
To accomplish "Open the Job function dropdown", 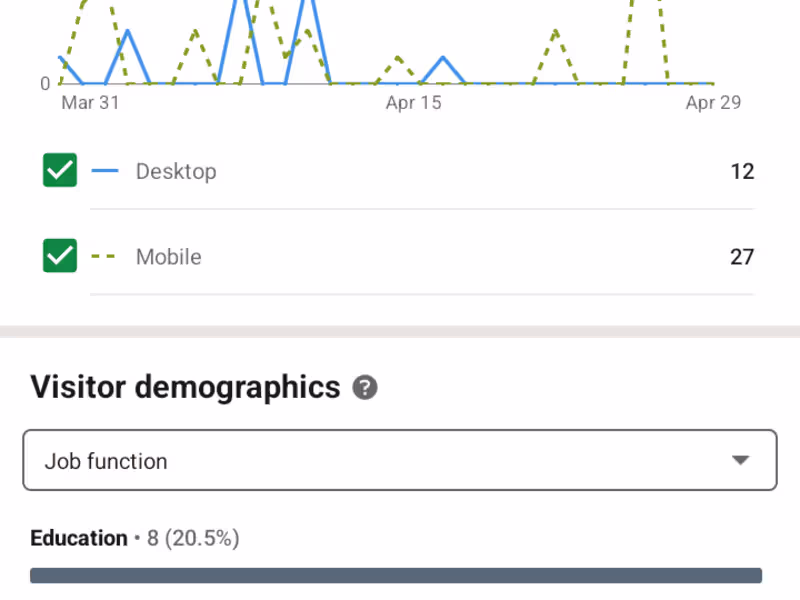I will pos(399,461).
